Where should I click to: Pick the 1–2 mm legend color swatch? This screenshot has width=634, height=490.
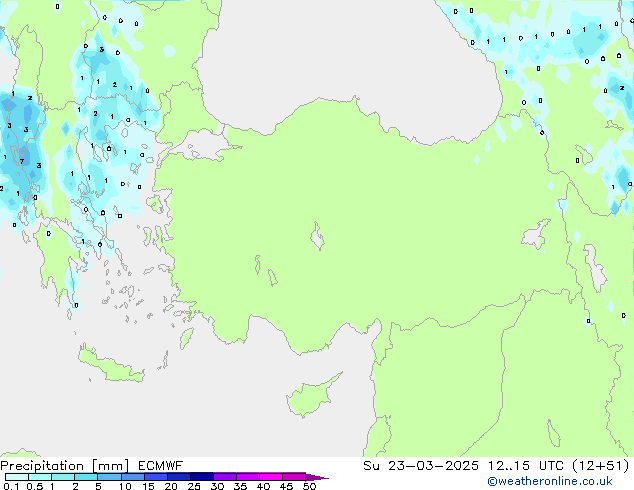(63, 477)
